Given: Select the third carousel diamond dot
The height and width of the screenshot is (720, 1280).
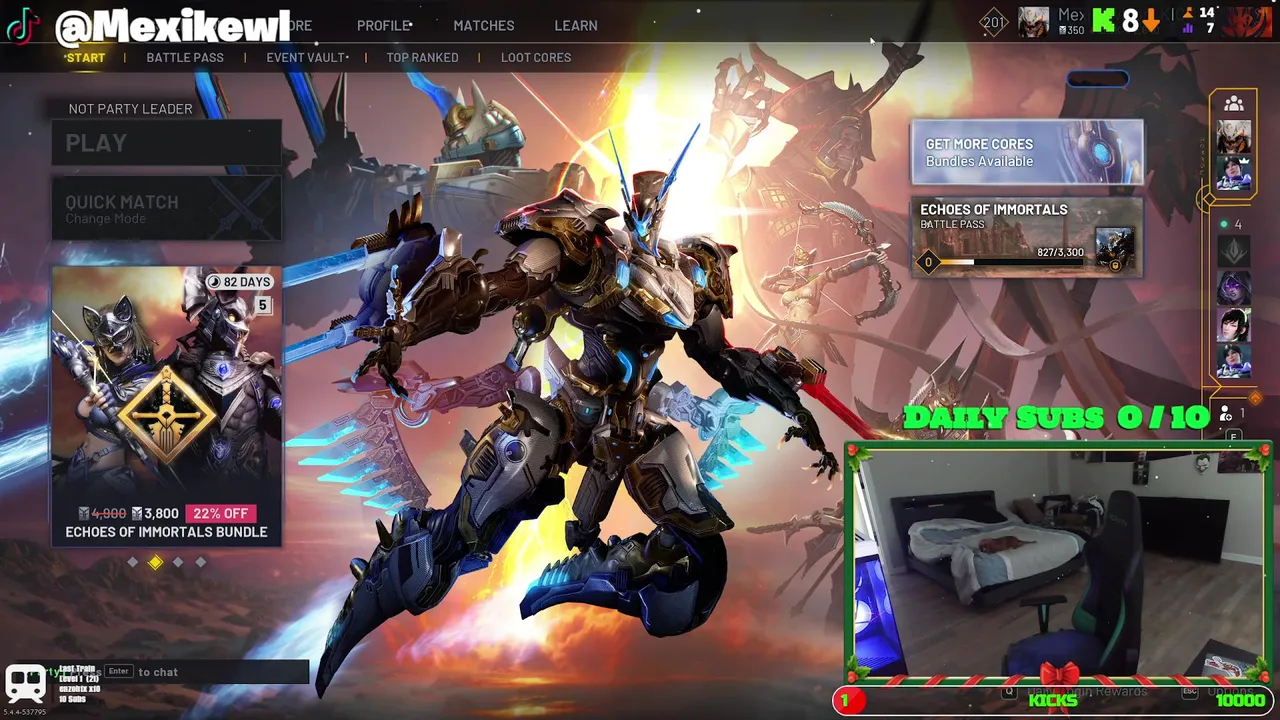Looking at the screenshot, I should pyautogui.click(x=178, y=562).
